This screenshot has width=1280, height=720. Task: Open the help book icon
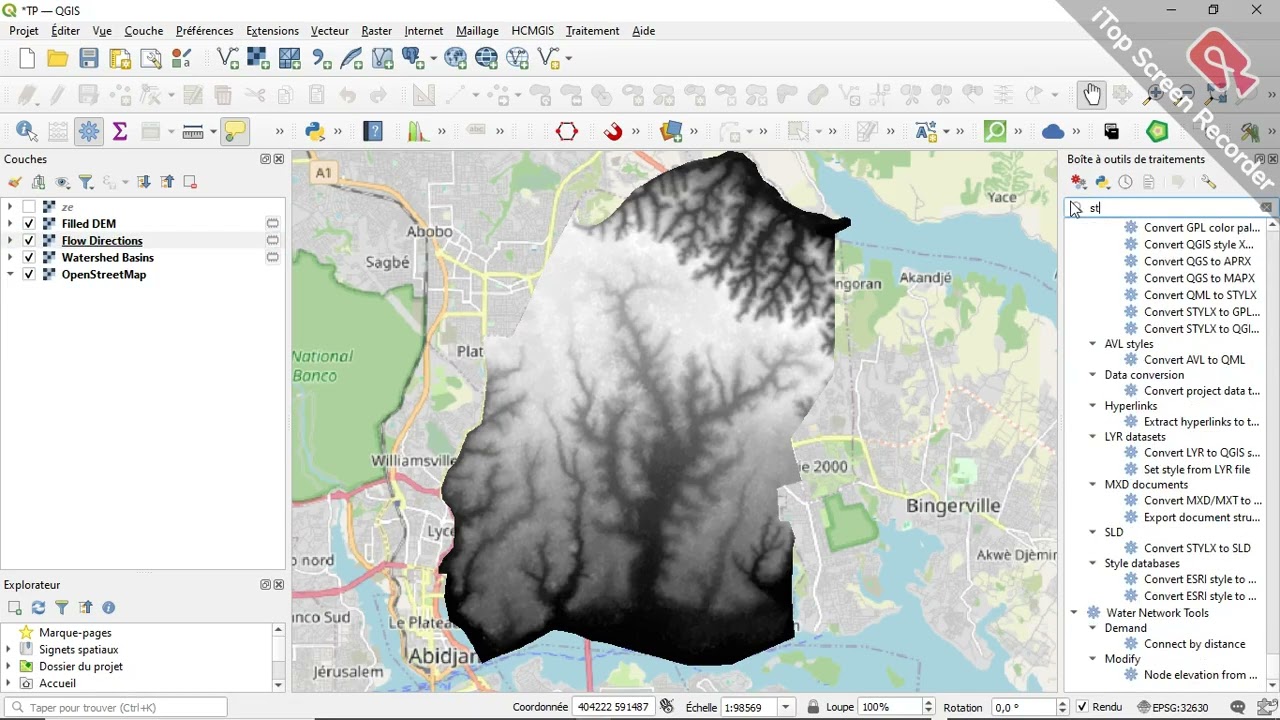[x=373, y=131]
